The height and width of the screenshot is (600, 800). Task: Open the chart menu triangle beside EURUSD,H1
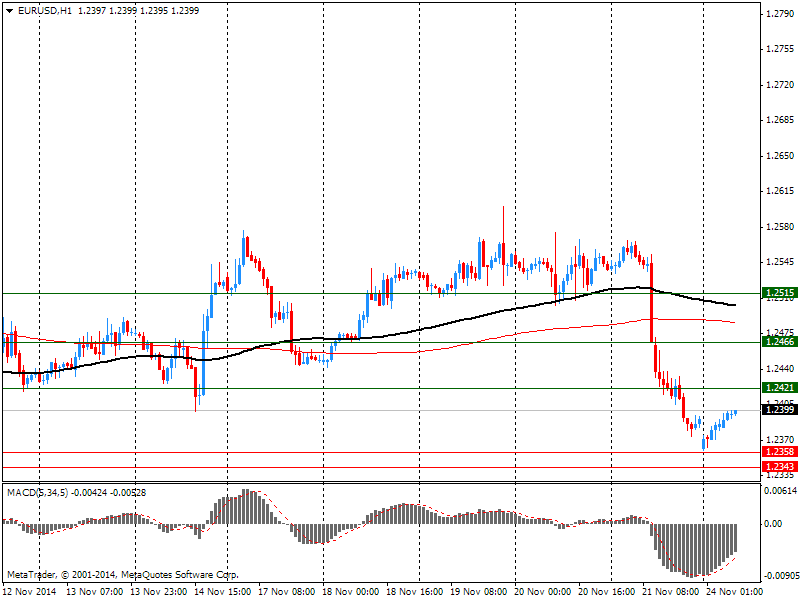(10, 11)
